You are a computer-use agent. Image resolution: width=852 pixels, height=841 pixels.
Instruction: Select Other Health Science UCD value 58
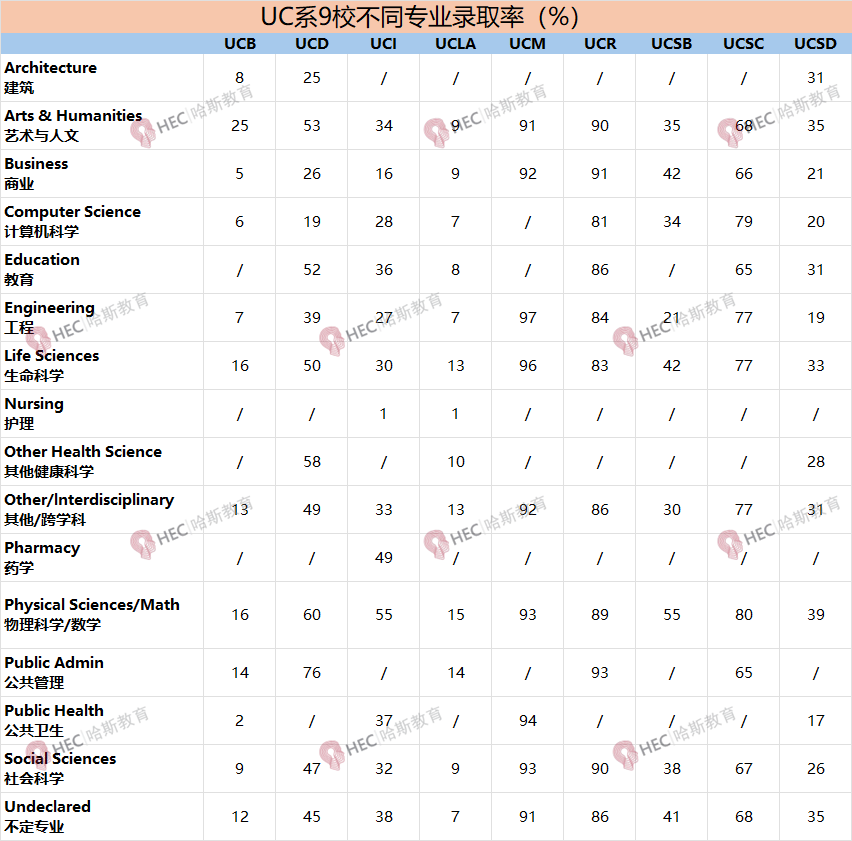[312, 462]
